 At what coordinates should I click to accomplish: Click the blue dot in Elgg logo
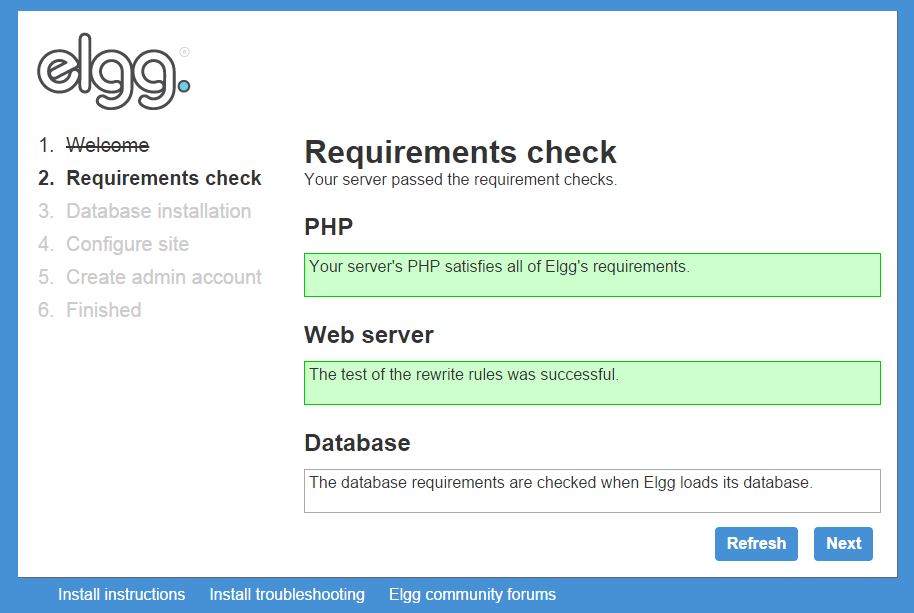pos(183,88)
